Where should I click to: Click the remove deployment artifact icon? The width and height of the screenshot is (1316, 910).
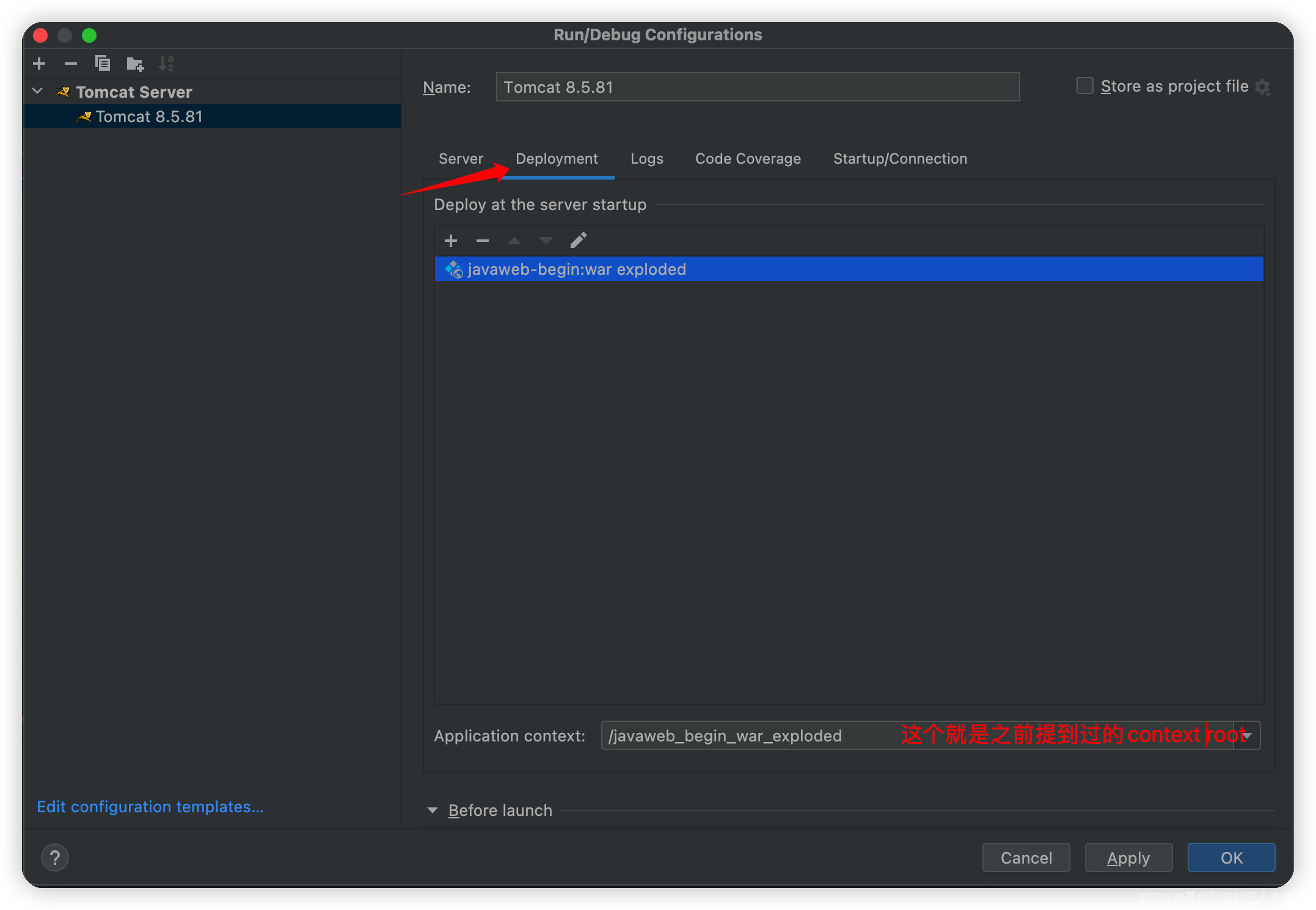point(481,240)
